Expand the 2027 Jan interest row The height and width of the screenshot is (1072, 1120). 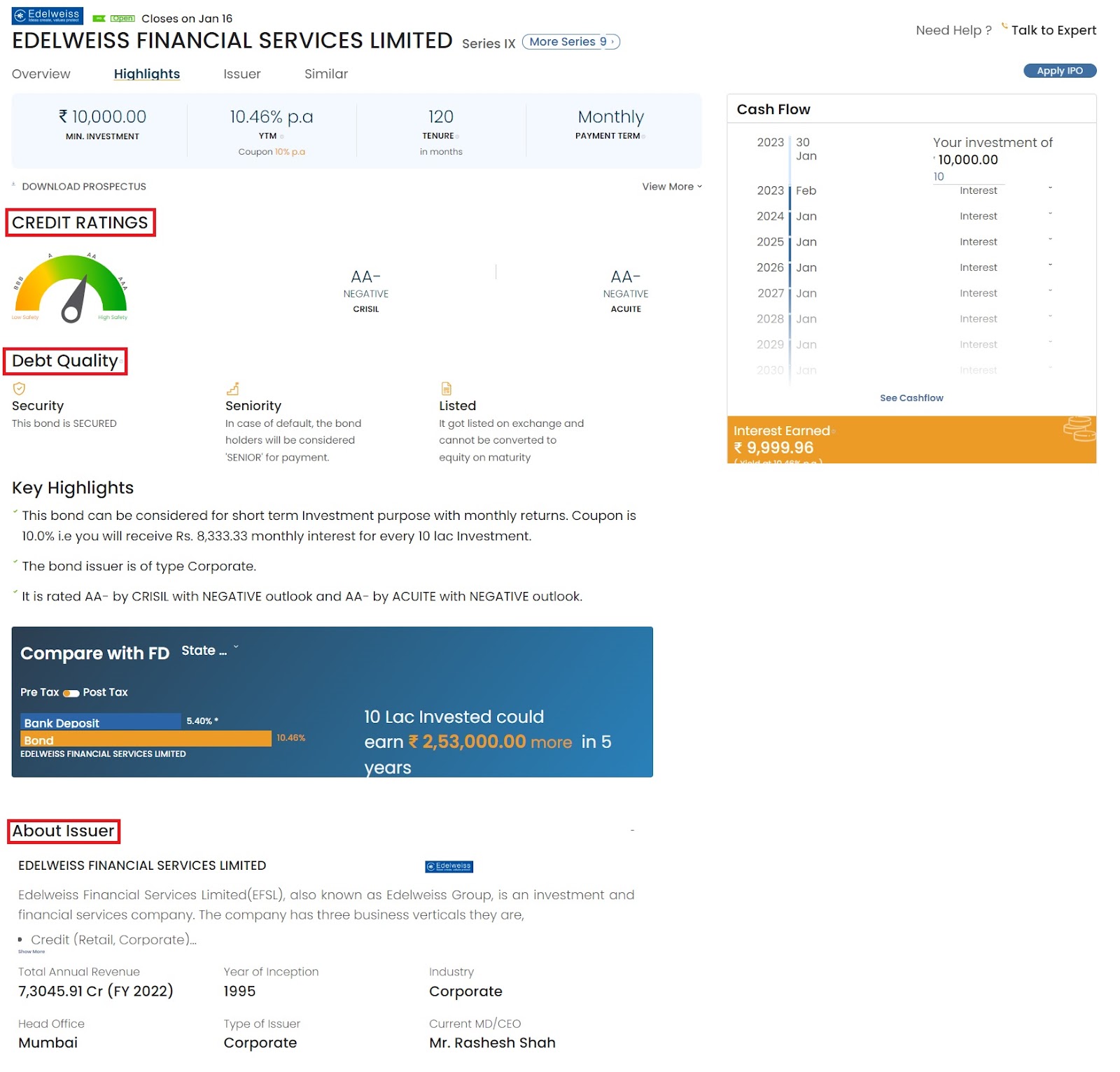tap(1050, 291)
